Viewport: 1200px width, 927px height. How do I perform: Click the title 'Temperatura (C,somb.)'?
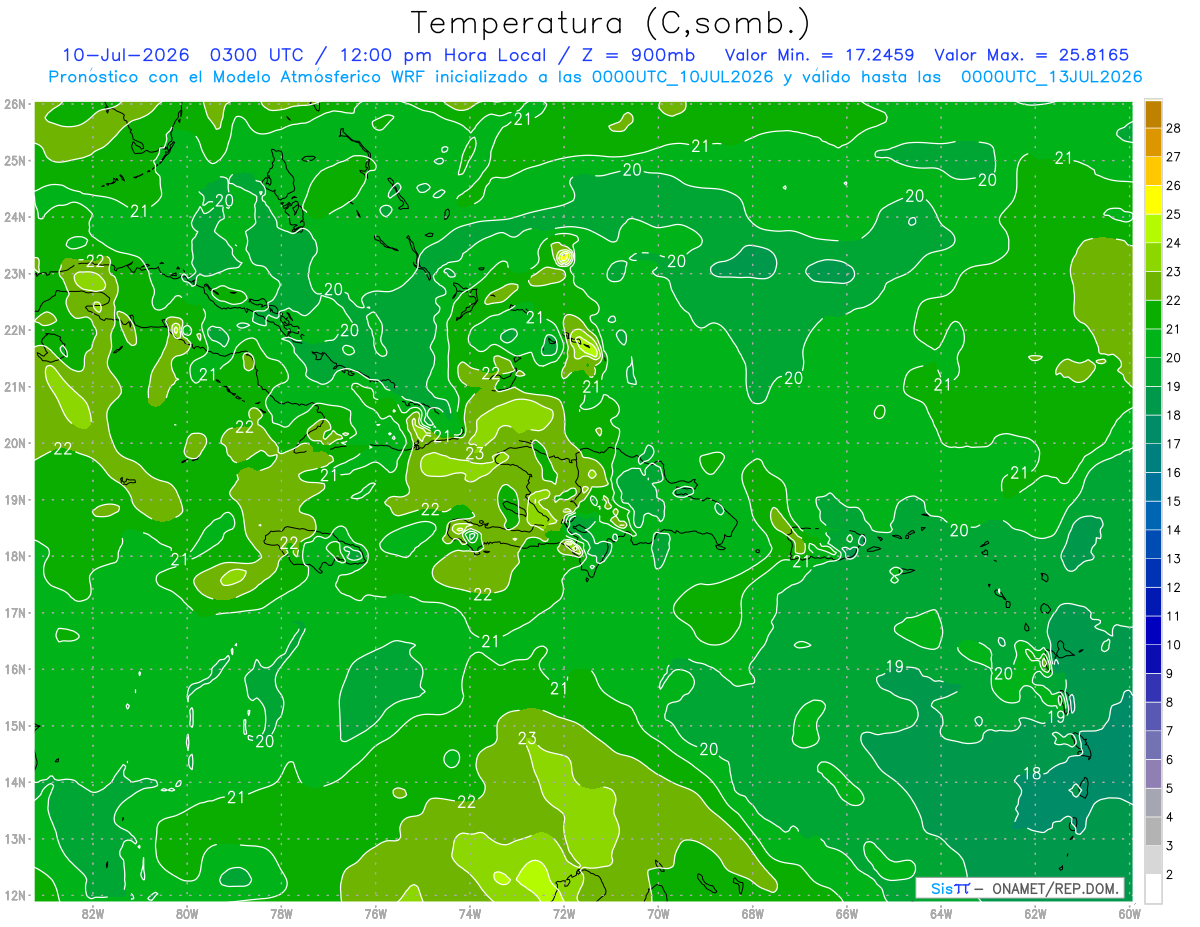click(x=610, y=24)
